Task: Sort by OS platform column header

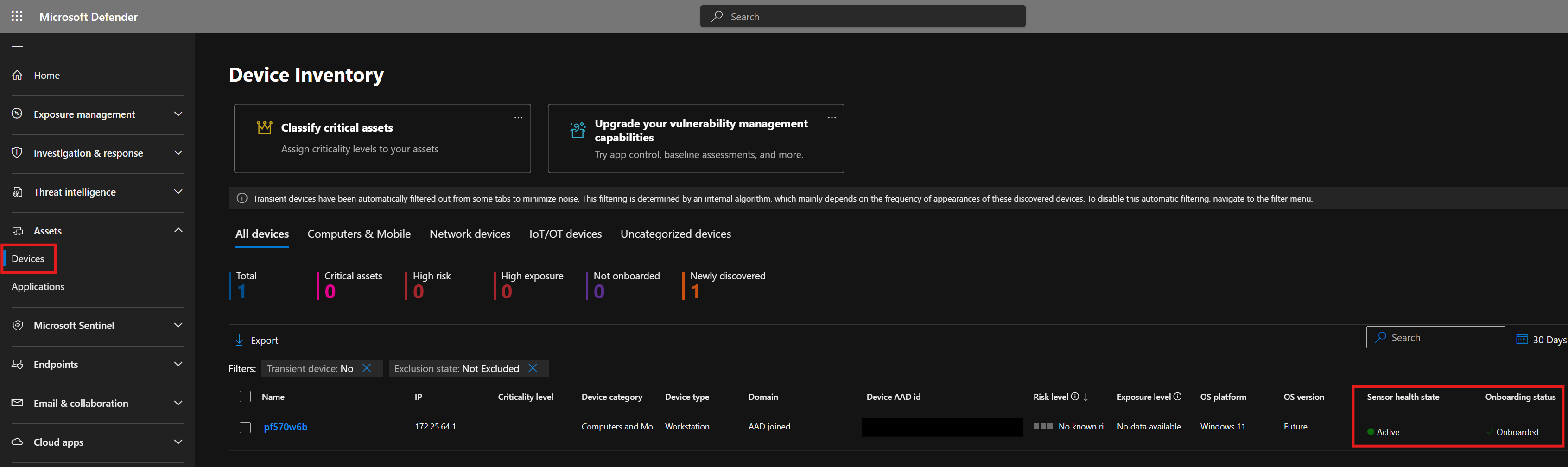Action: coord(1223,397)
